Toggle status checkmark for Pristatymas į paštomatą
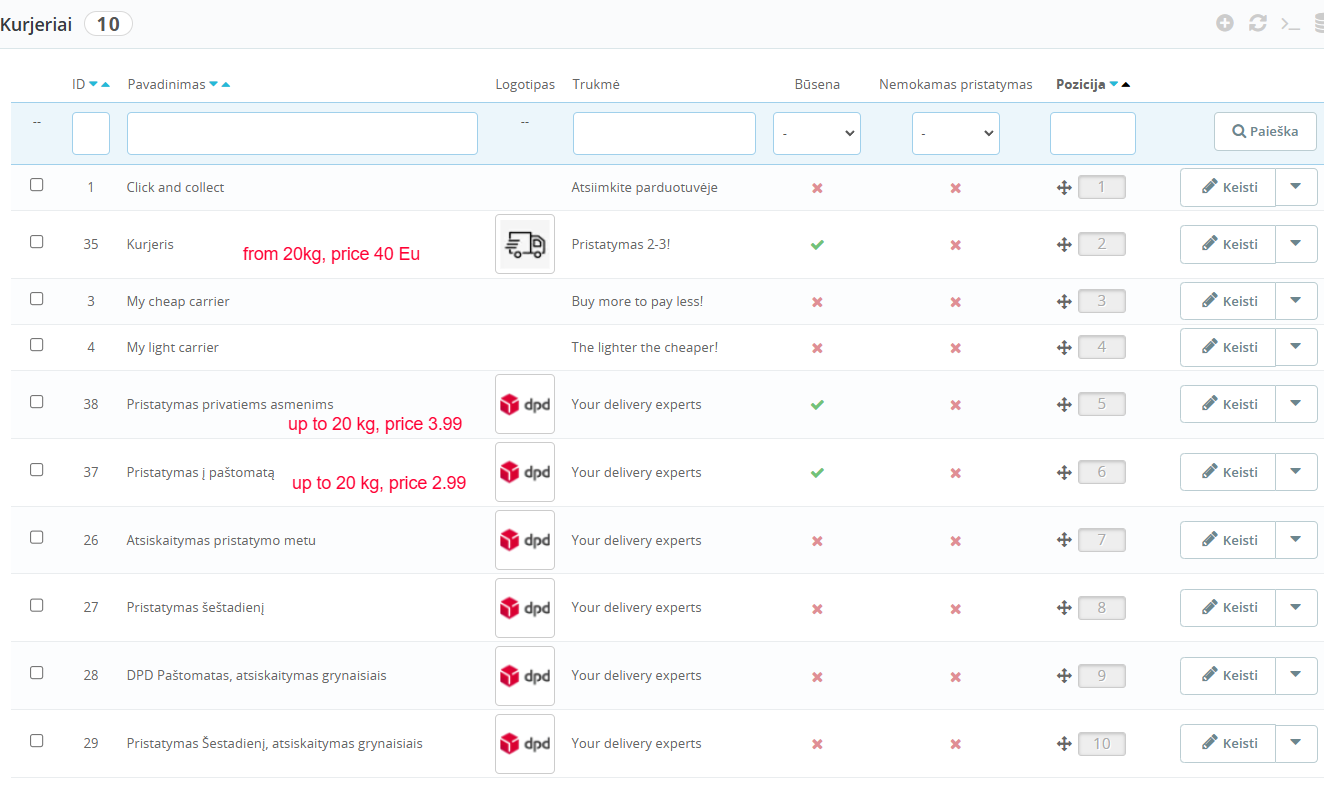 pyautogui.click(x=817, y=473)
